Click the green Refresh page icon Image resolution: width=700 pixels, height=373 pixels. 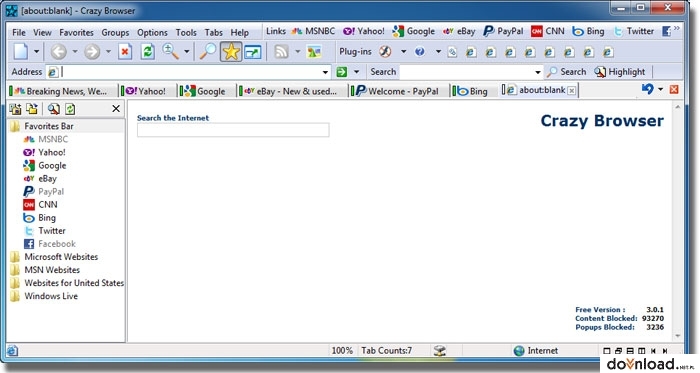click(x=147, y=52)
